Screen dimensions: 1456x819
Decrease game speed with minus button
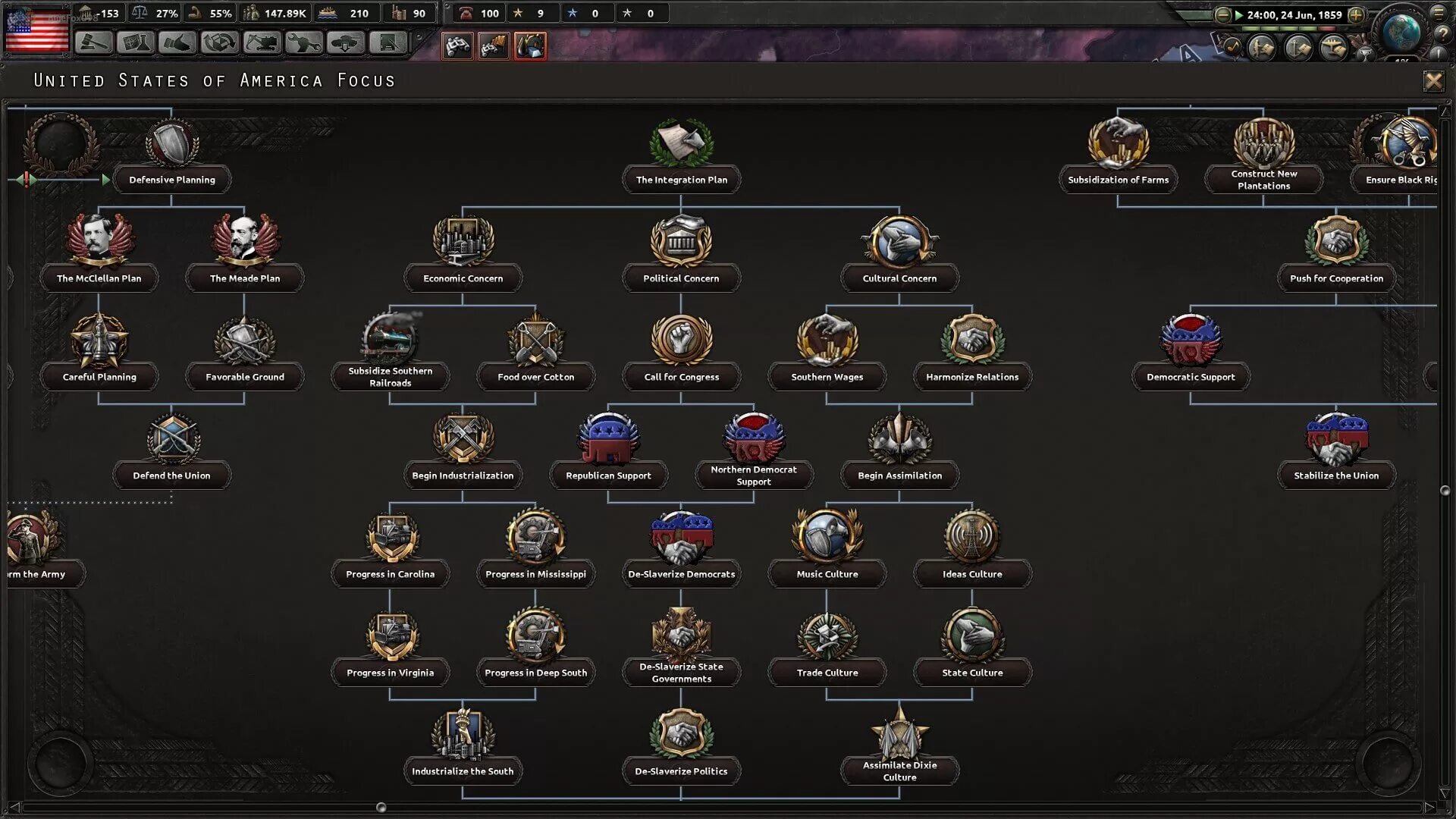[1222, 14]
